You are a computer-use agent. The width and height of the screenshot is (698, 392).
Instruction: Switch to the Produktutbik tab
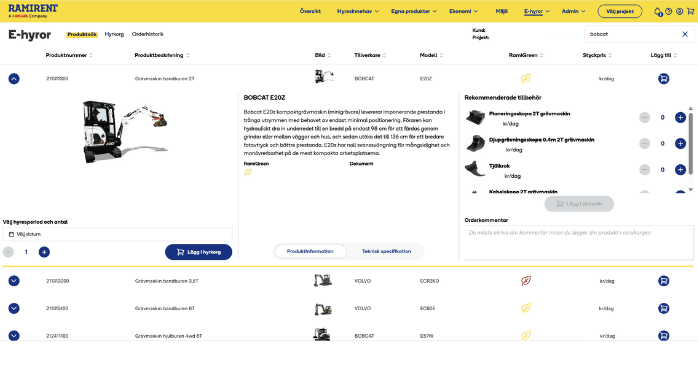pos(82,34)
